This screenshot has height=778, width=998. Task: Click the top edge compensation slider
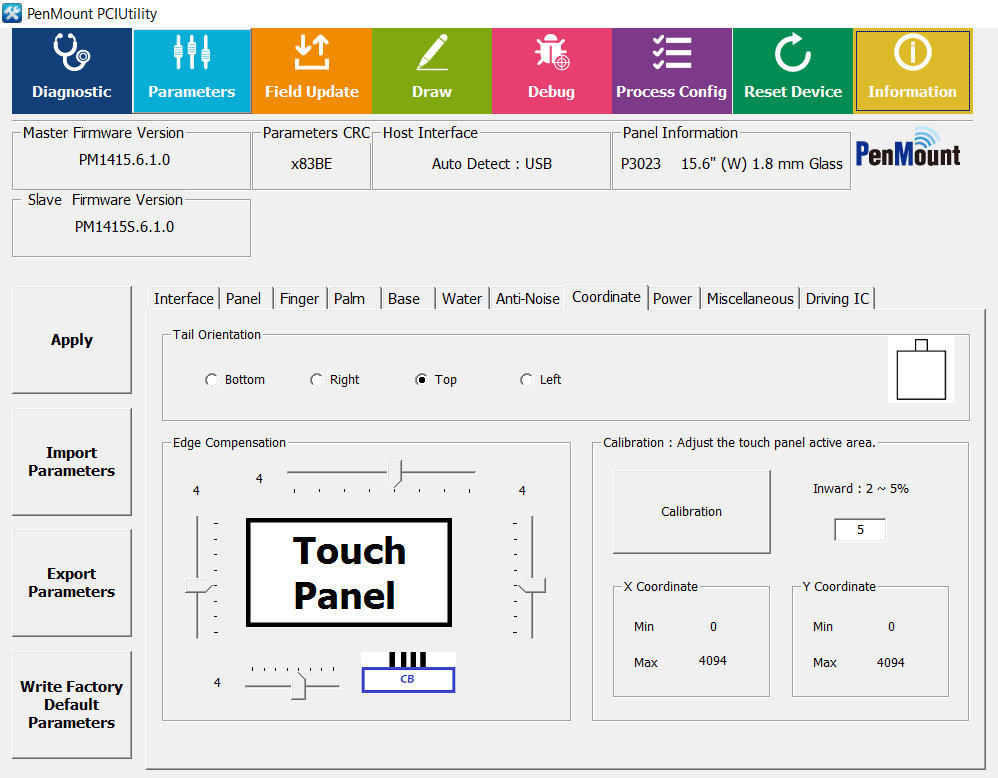coord(394,471)
